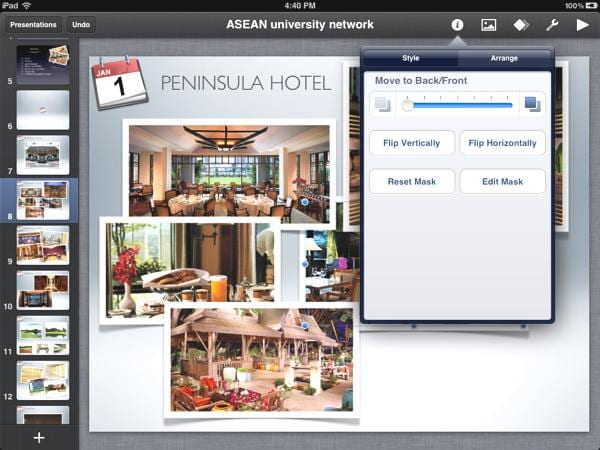This screenshot has height=450, width=600.
Task: Flip the image horizontally
Action: point(502,143)
